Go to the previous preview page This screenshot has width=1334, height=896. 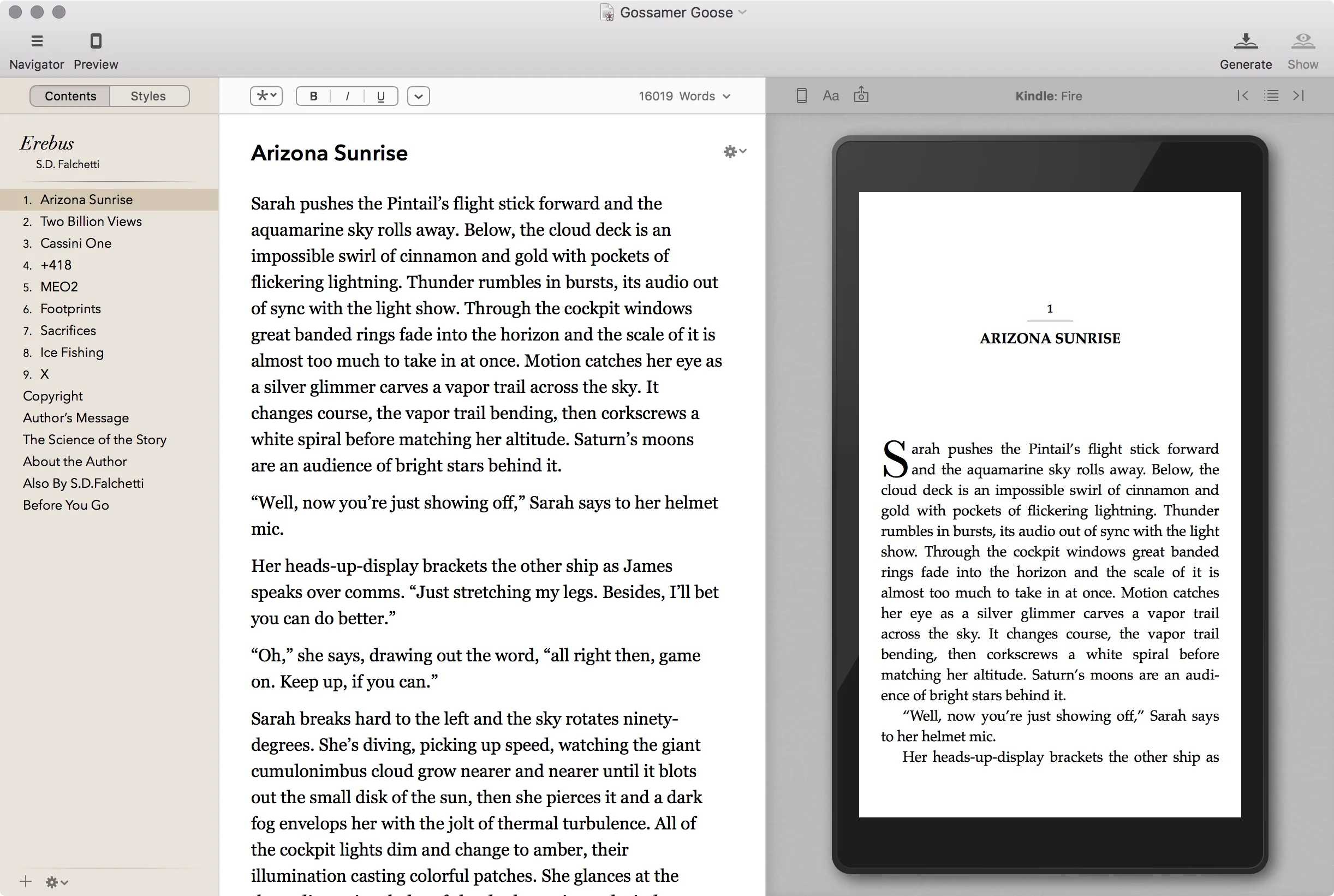[1242, 95]
